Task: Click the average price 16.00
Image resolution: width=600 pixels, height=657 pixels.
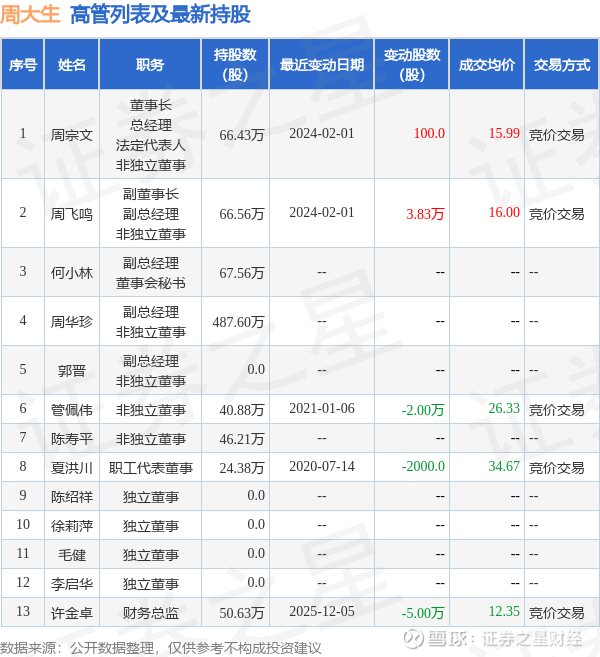Action: click(504, 212)
